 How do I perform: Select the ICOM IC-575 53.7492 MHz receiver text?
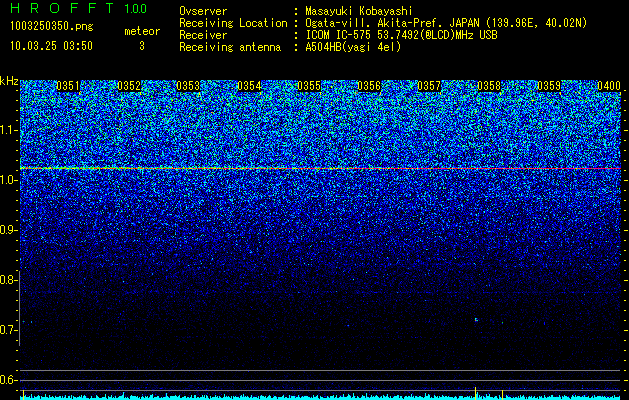401,35
